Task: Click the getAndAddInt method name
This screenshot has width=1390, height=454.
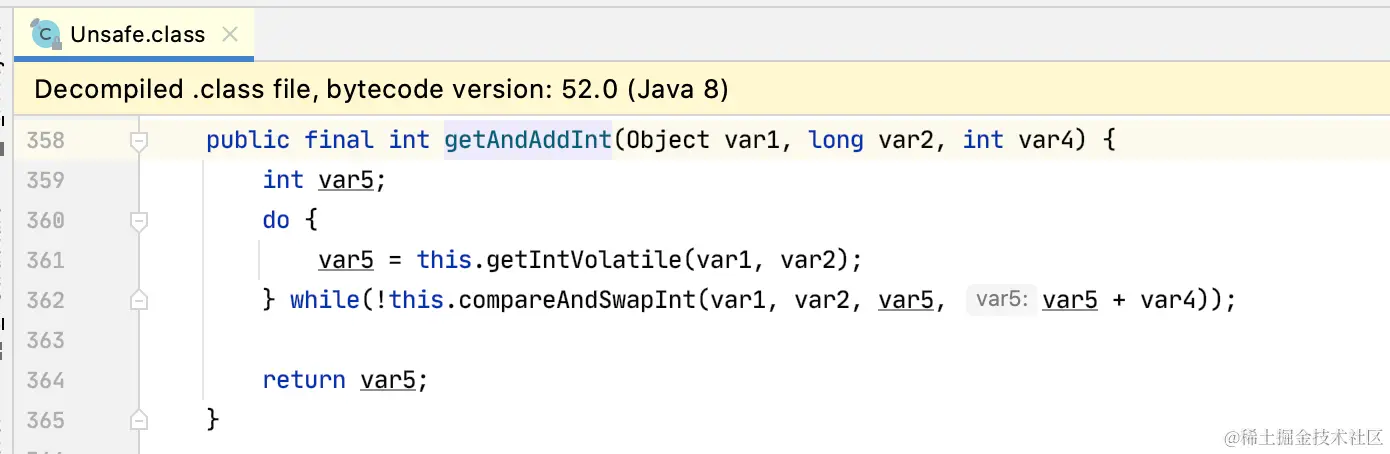Action: [x=527, y=140]
